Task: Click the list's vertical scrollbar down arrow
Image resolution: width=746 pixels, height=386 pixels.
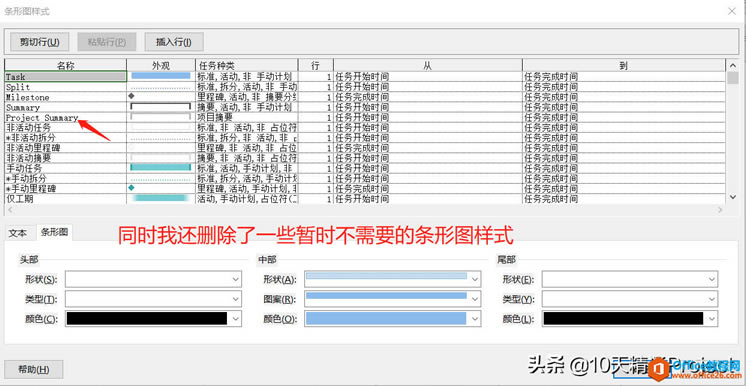Action: [x=733, y=197]
